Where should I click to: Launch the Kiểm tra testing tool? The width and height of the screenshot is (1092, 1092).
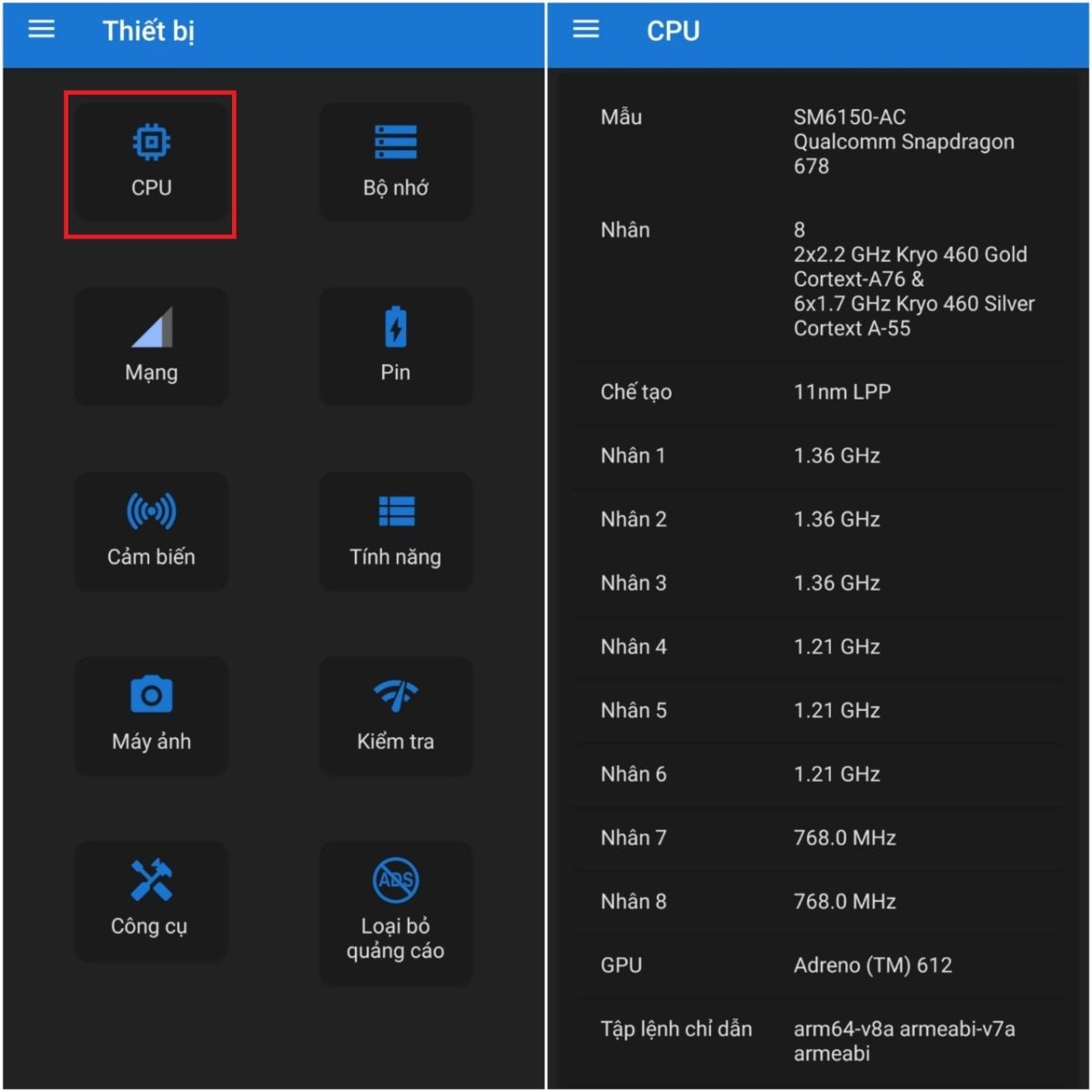coord(395,716)
